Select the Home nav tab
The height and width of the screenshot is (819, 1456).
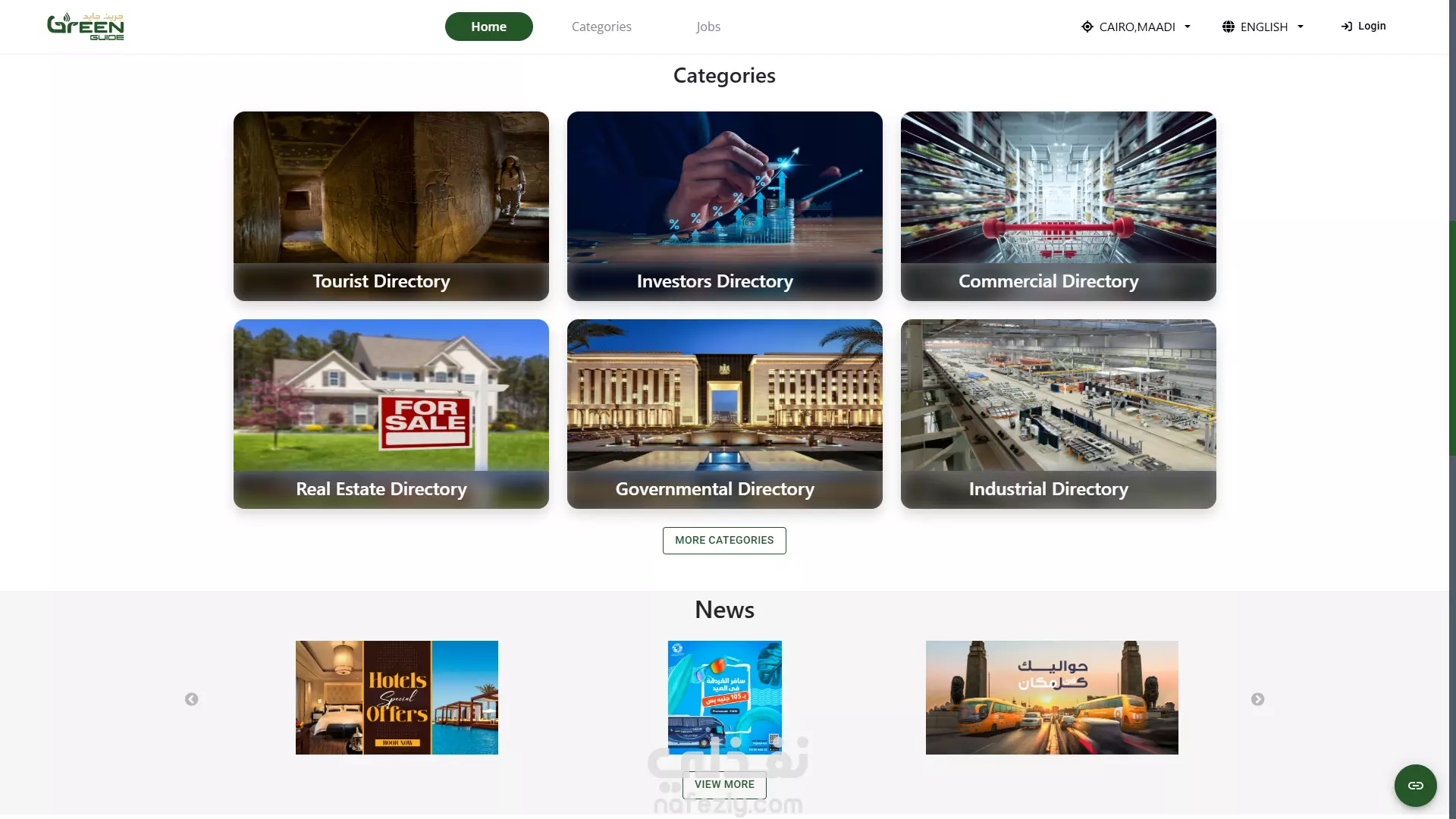point(489,27)
